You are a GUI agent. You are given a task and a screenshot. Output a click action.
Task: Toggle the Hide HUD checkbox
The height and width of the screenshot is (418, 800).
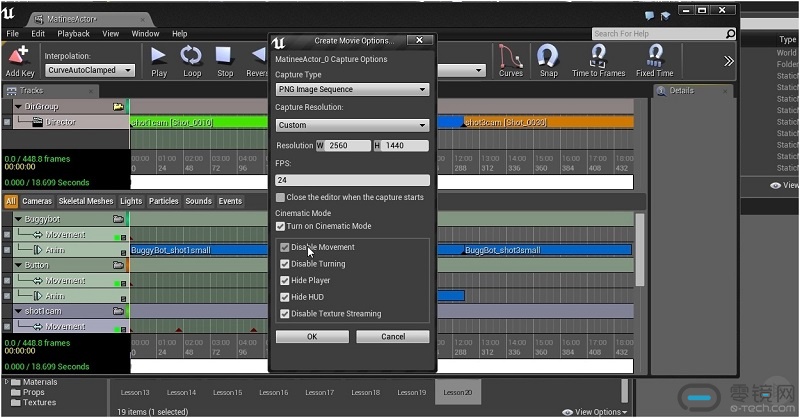285,297
